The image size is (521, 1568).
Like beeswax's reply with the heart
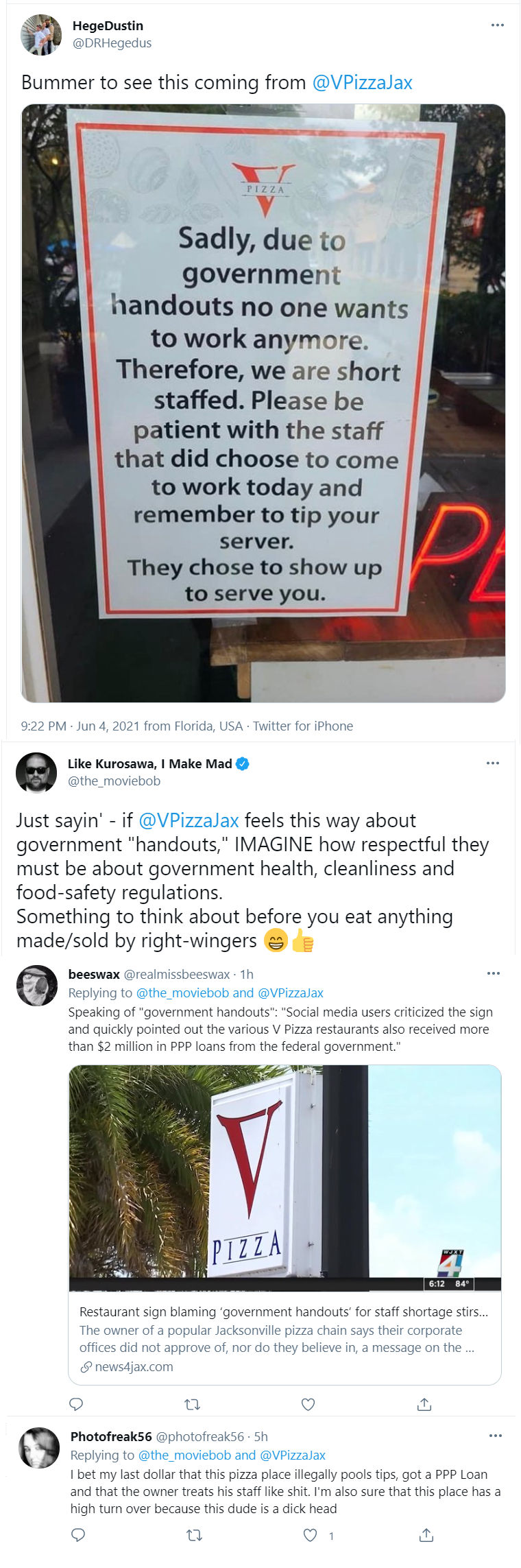[308, 1404]
